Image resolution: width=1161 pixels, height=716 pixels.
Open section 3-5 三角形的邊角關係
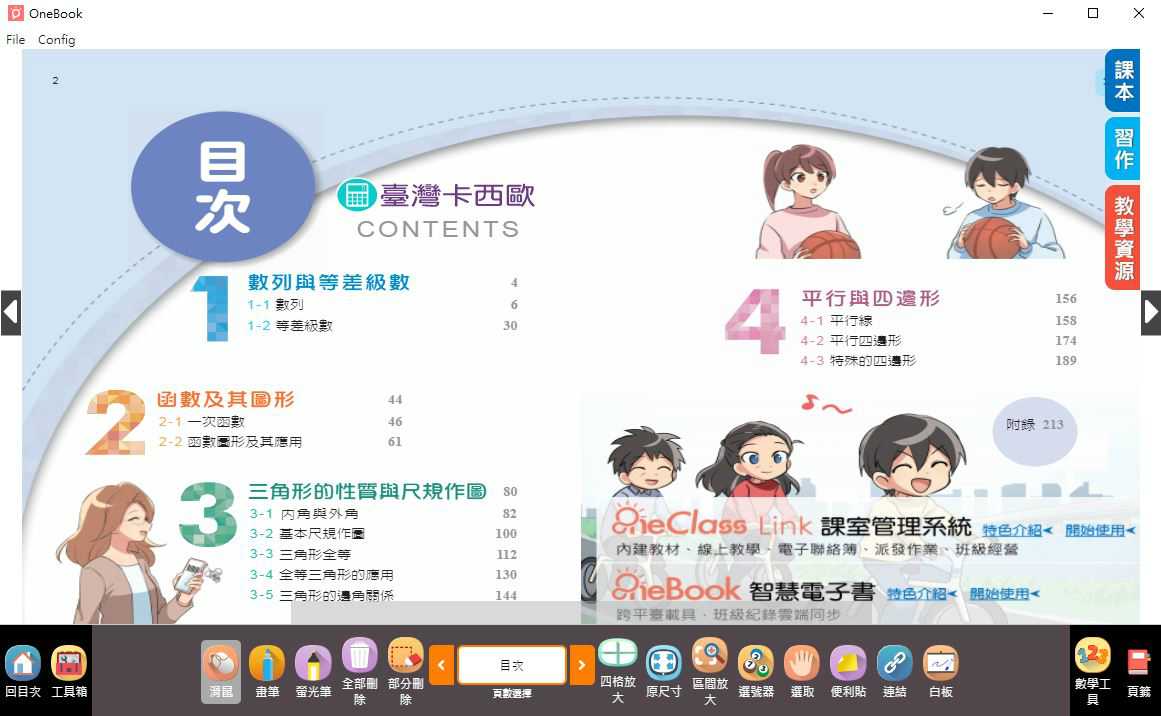click(321, 595)
